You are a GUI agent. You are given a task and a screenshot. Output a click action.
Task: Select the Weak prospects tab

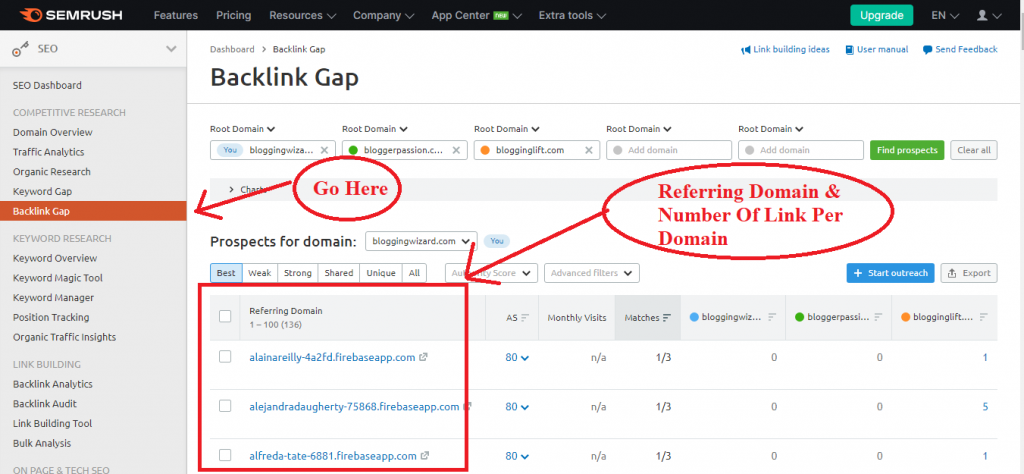[x=259, y=273]
